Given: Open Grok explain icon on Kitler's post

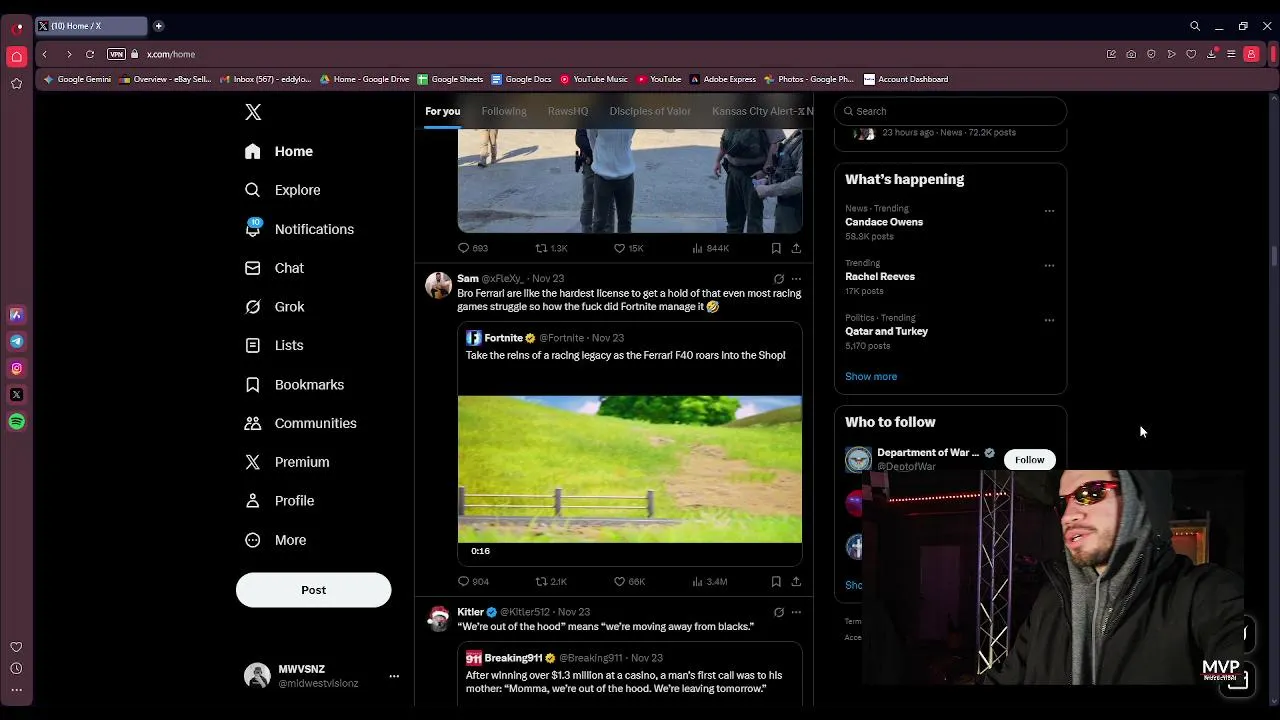Looking at the screenshot, I should 778,612.
